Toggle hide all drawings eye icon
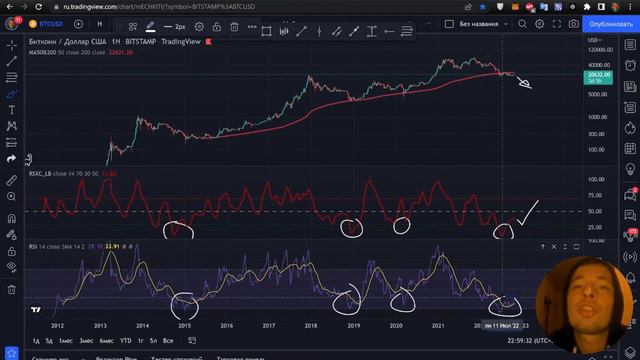The height and width of the screenshot is (360, 640). (11, 267)
